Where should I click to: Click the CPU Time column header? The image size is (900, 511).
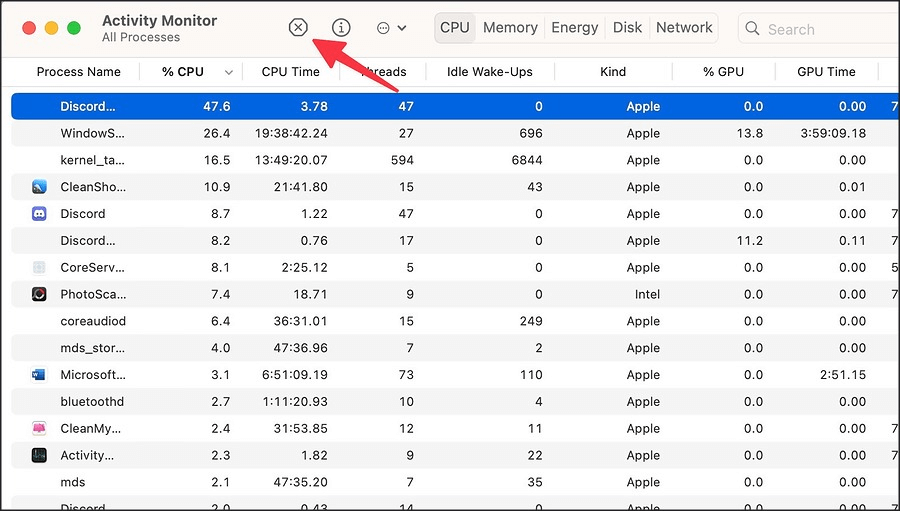(290, 72)
